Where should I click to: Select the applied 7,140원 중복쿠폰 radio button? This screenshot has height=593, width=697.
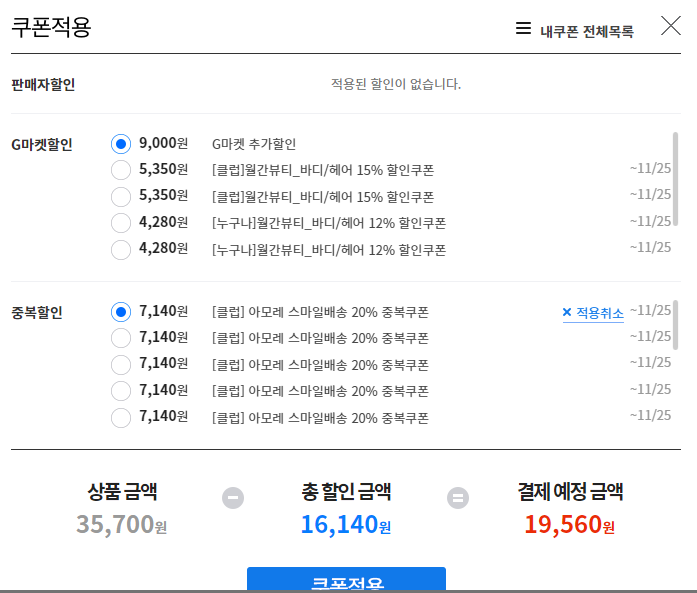click(x=121, y=312)
